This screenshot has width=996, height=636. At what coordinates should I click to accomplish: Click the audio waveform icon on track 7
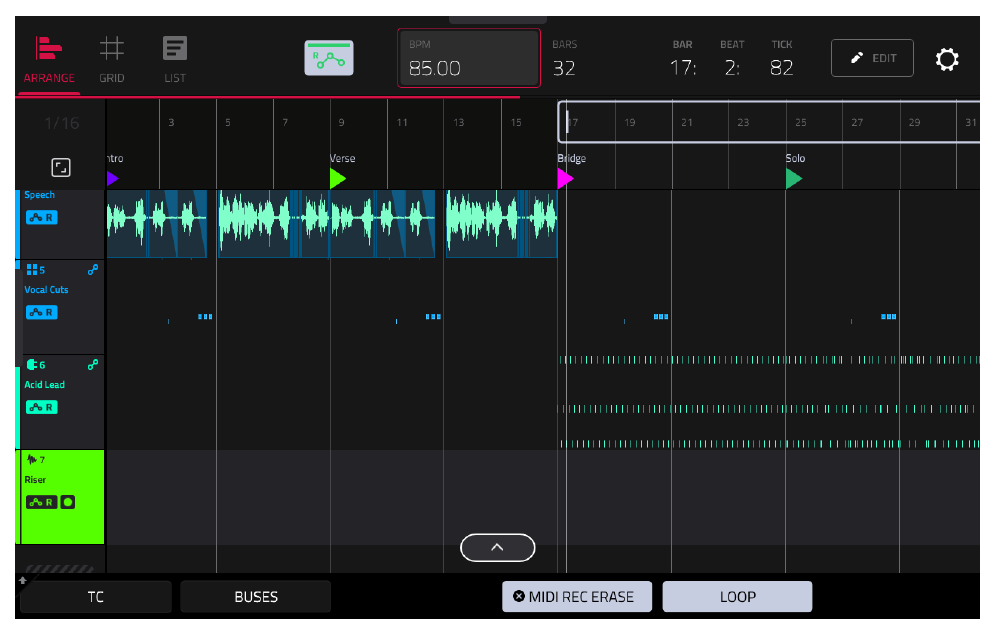pyautogui.click(x=31, y=459)
